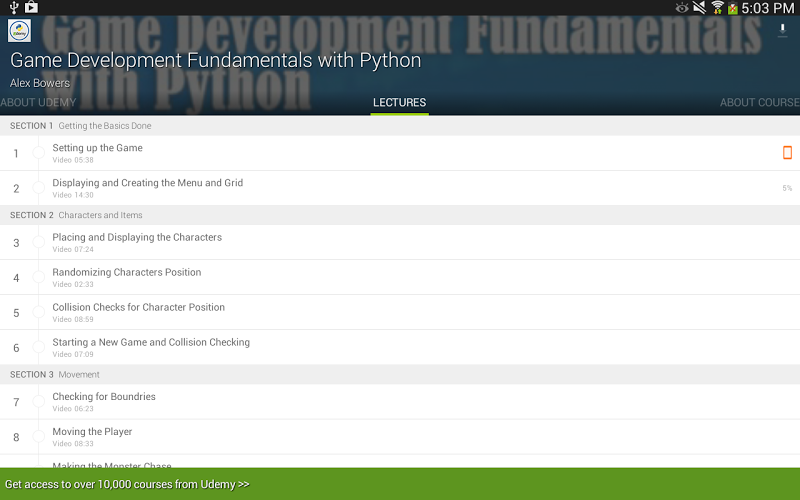Switch to the About Udemy tab

[38, 103]
